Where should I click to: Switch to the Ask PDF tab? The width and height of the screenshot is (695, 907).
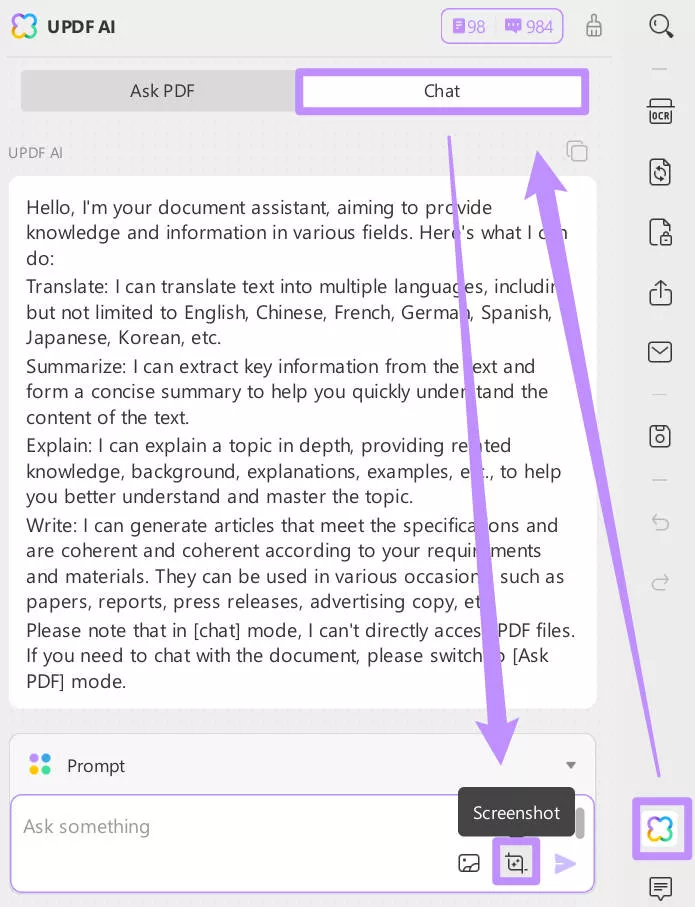(161, 91)
